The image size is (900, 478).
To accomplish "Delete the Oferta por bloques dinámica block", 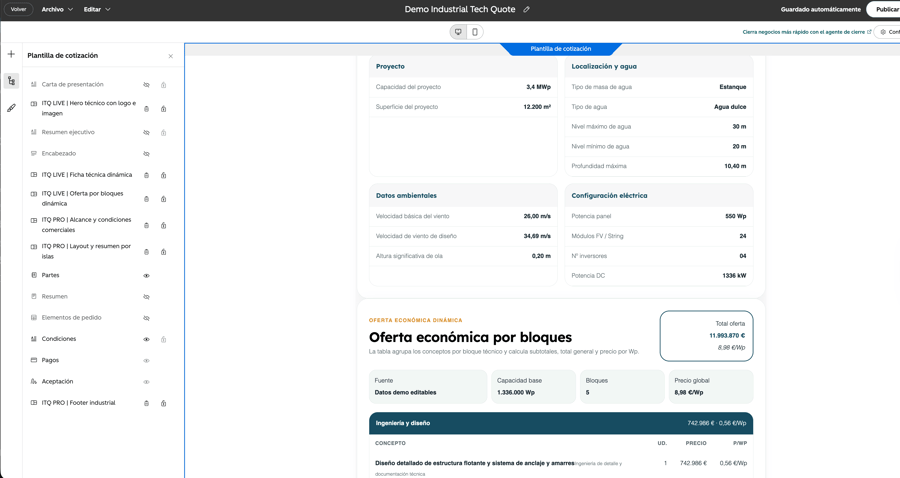I will tap(146, 199).
